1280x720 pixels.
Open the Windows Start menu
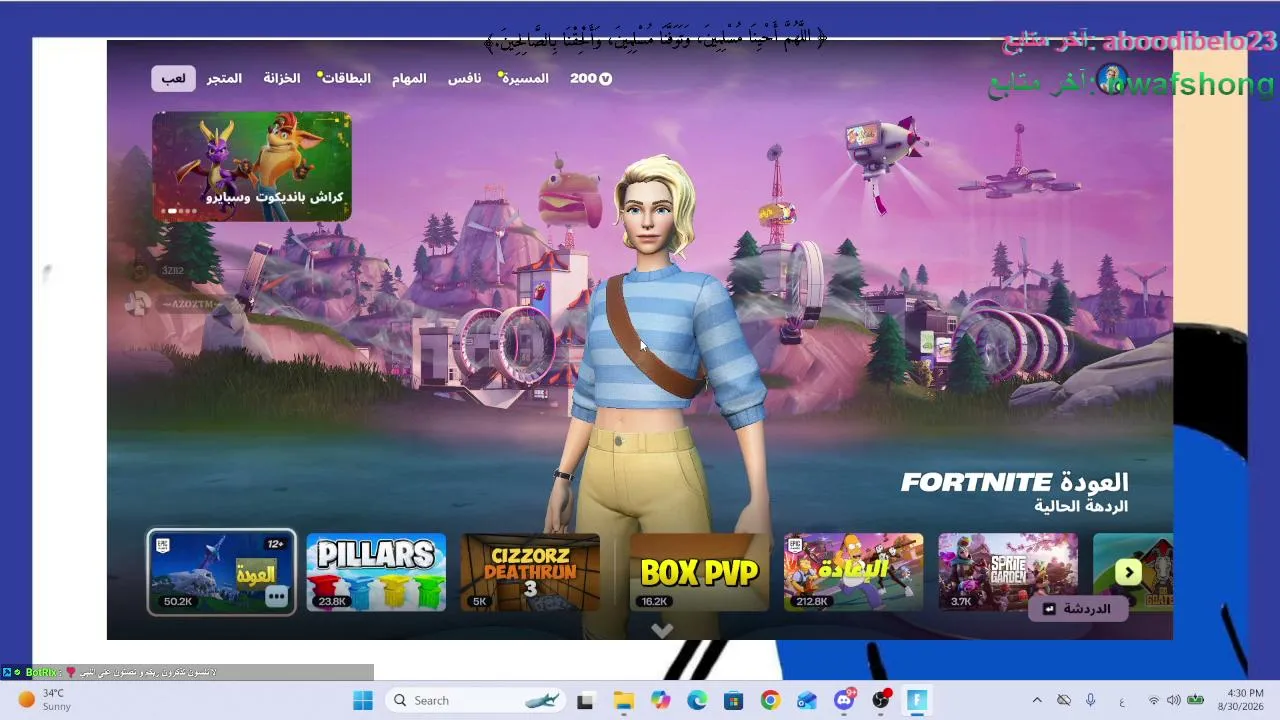(x=363, y=700)
